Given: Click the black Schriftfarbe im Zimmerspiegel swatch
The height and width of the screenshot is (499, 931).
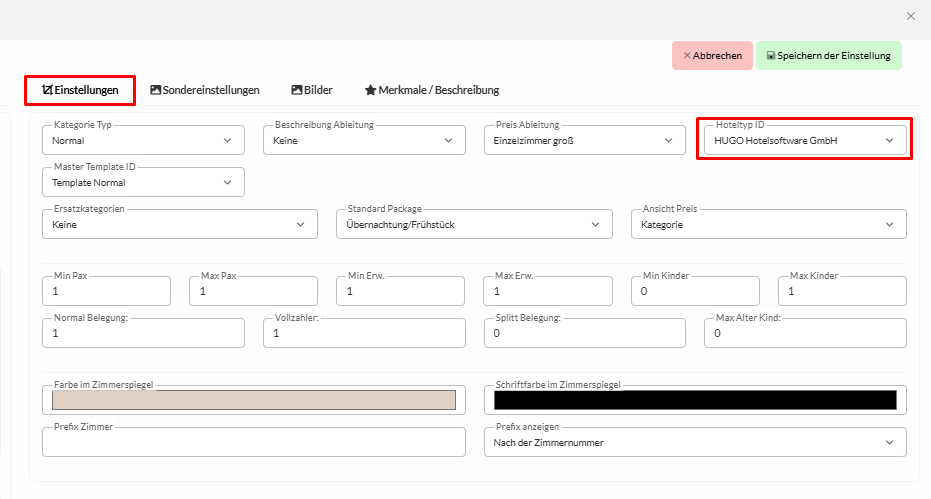Looking at the screenshot, I should point(695,400).
